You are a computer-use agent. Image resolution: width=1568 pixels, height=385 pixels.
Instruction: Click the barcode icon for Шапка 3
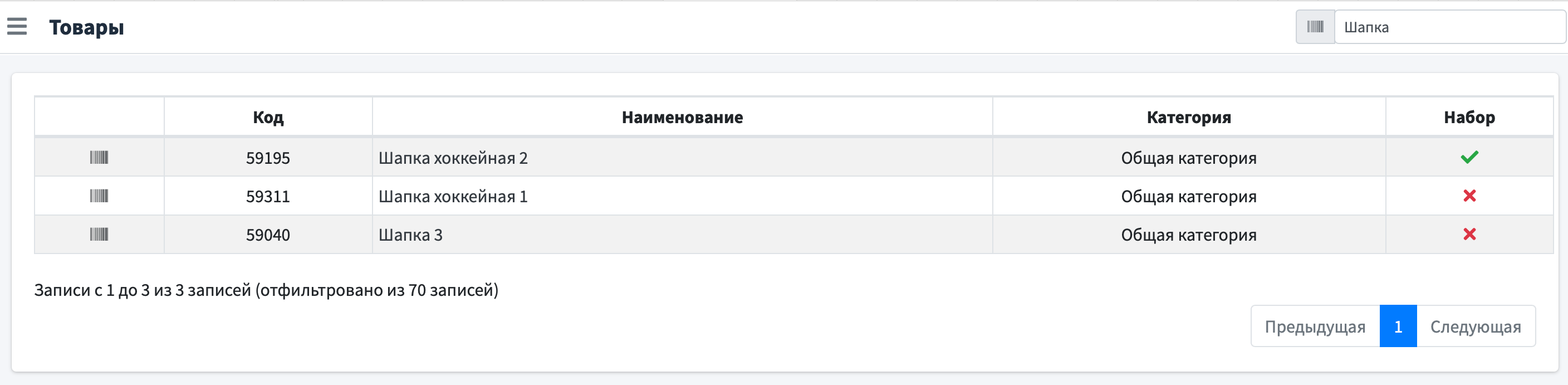pyautogui.click(x=99, y=234)
